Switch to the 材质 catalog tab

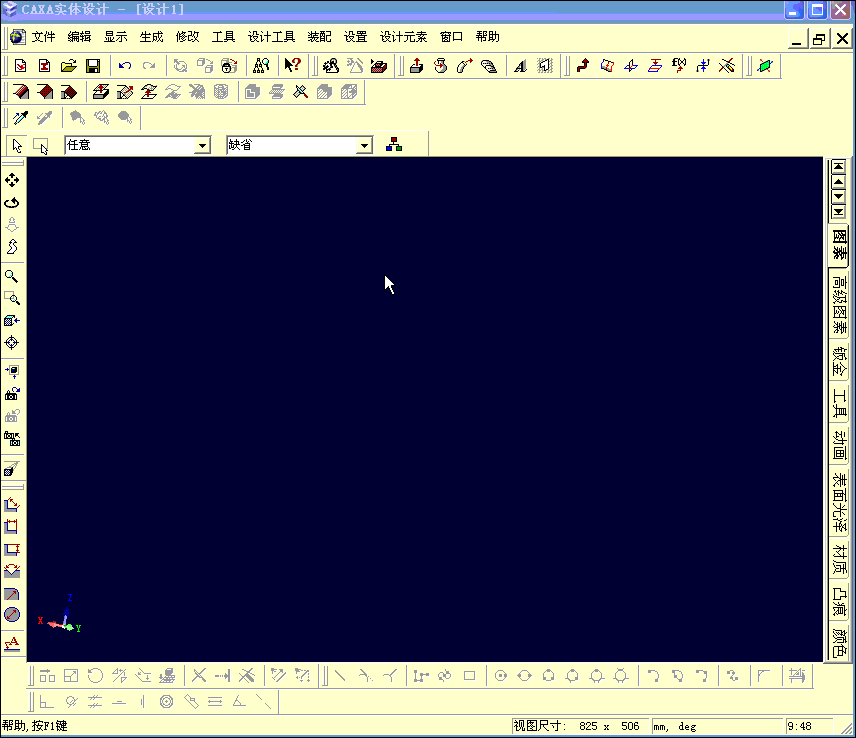click(839, 560)
